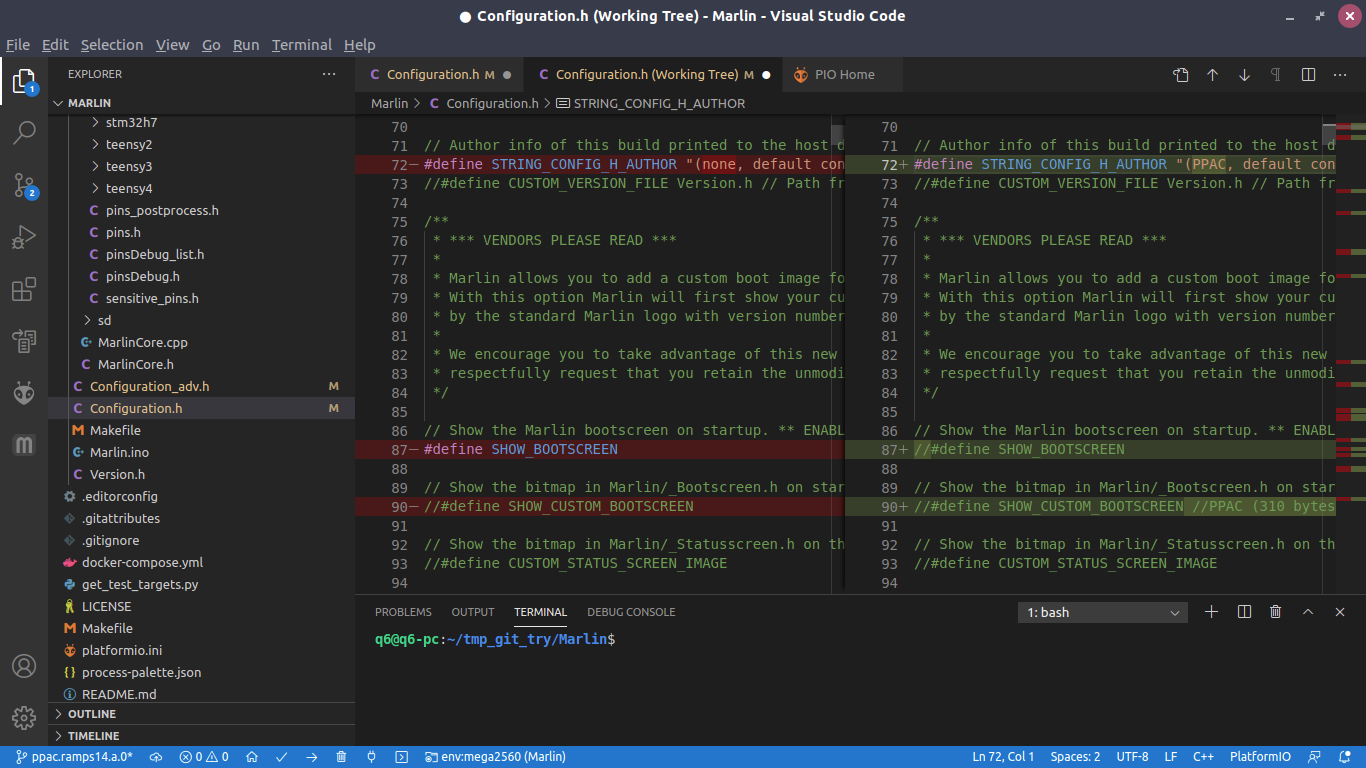Click the Open File icon in editor toolbar
This screenshot has height=768, width=1366.
(1181, 75)
